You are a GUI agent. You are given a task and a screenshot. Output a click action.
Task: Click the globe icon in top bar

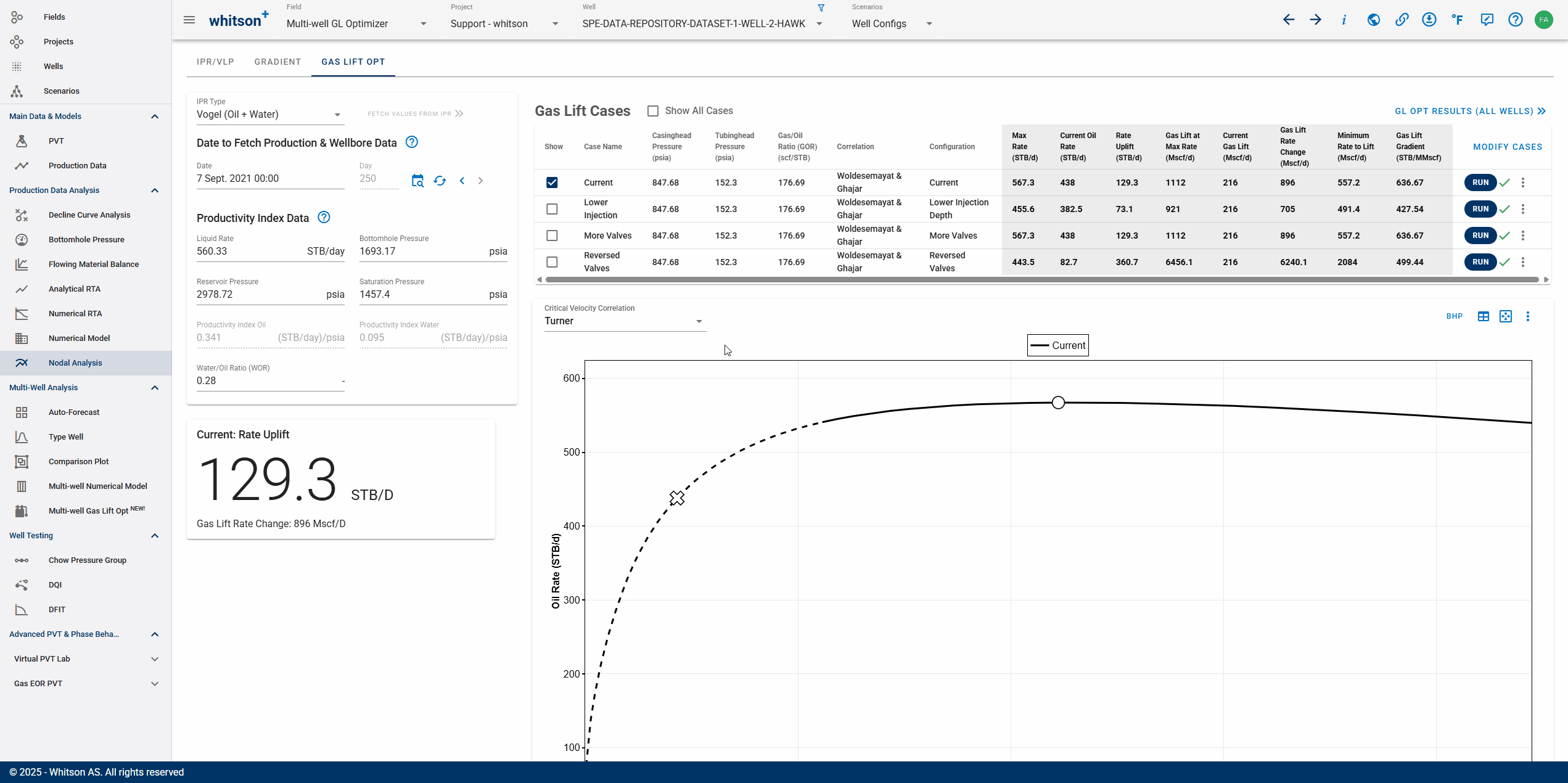1373,20
